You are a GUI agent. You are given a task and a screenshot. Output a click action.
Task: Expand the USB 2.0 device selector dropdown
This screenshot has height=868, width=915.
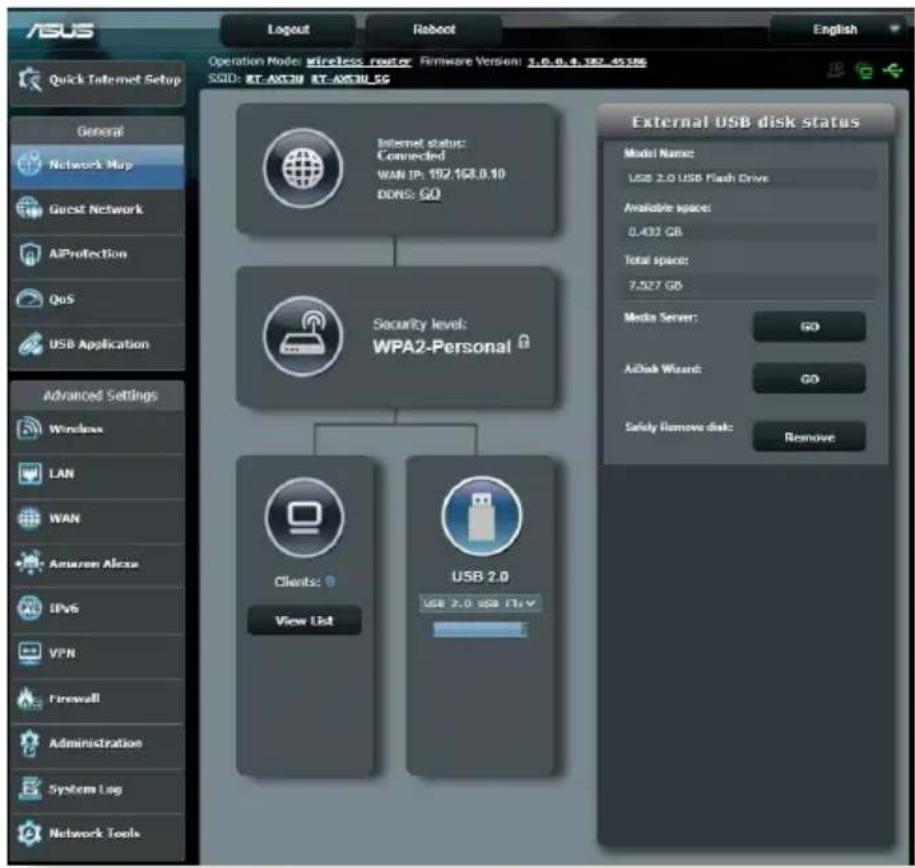click(x=480, y=603)
